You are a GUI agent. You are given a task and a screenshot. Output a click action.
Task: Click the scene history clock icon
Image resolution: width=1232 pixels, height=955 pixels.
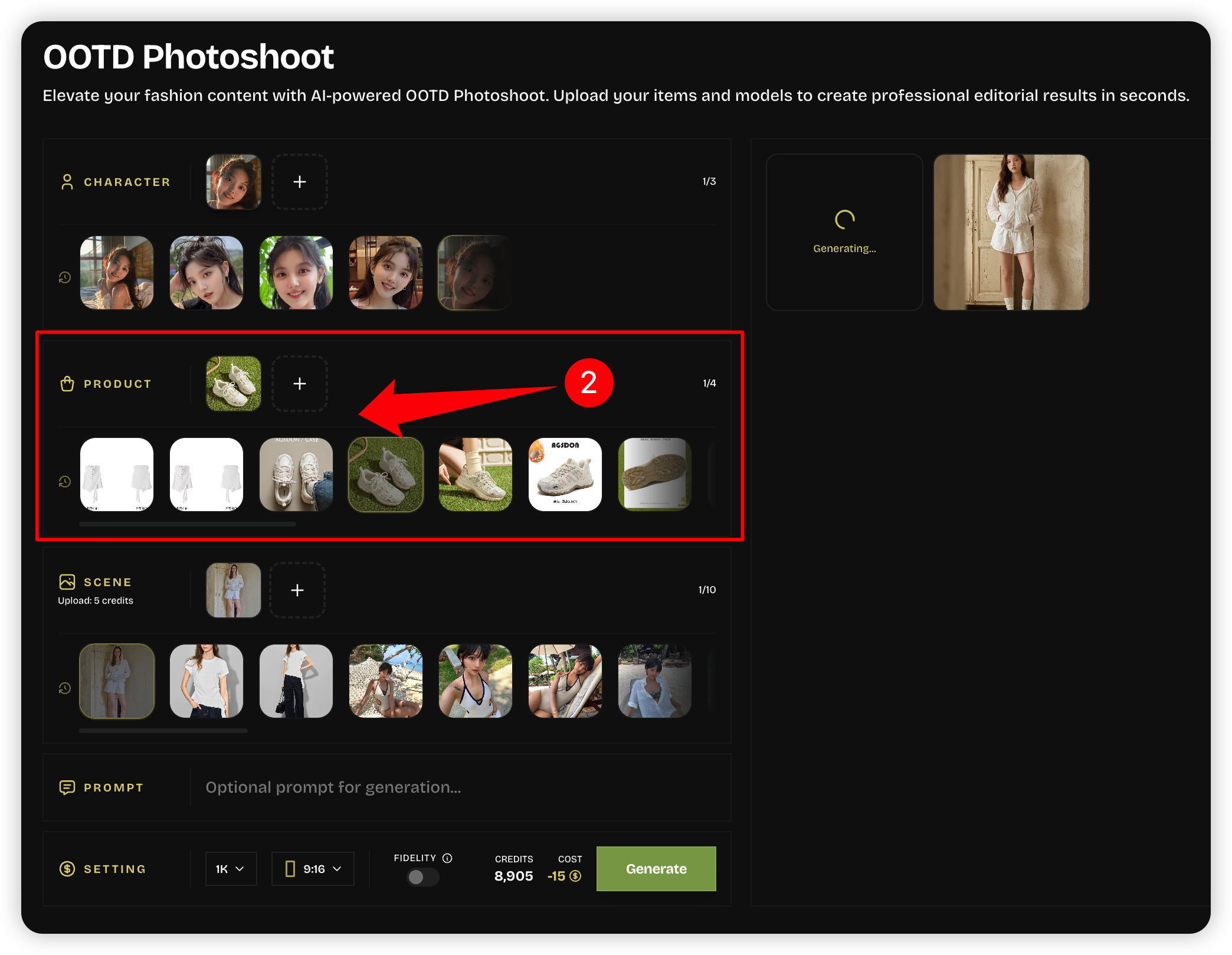(65, 688)
